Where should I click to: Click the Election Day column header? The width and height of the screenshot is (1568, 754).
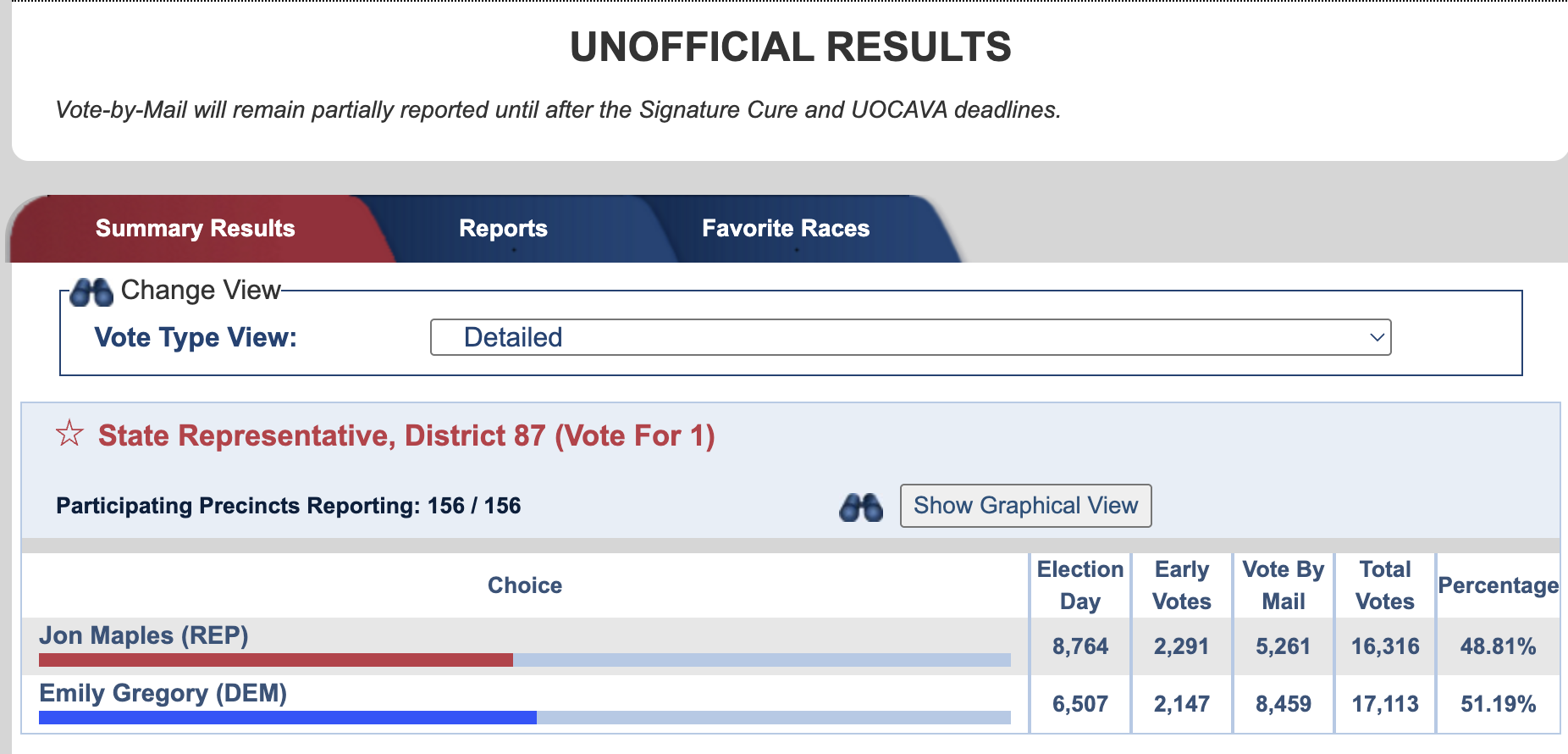(1080, 585)
